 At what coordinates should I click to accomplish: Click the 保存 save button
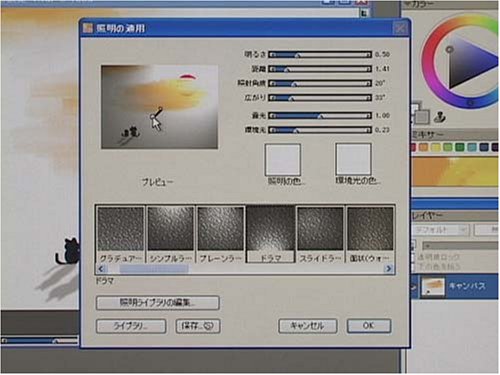[x=198, y=326]
